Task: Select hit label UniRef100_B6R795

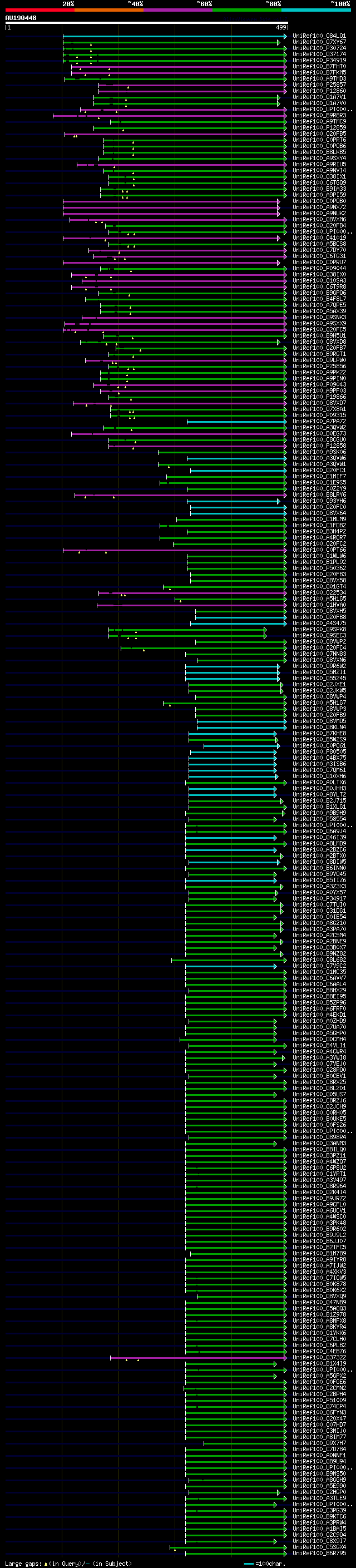Action: [319, 1553]
